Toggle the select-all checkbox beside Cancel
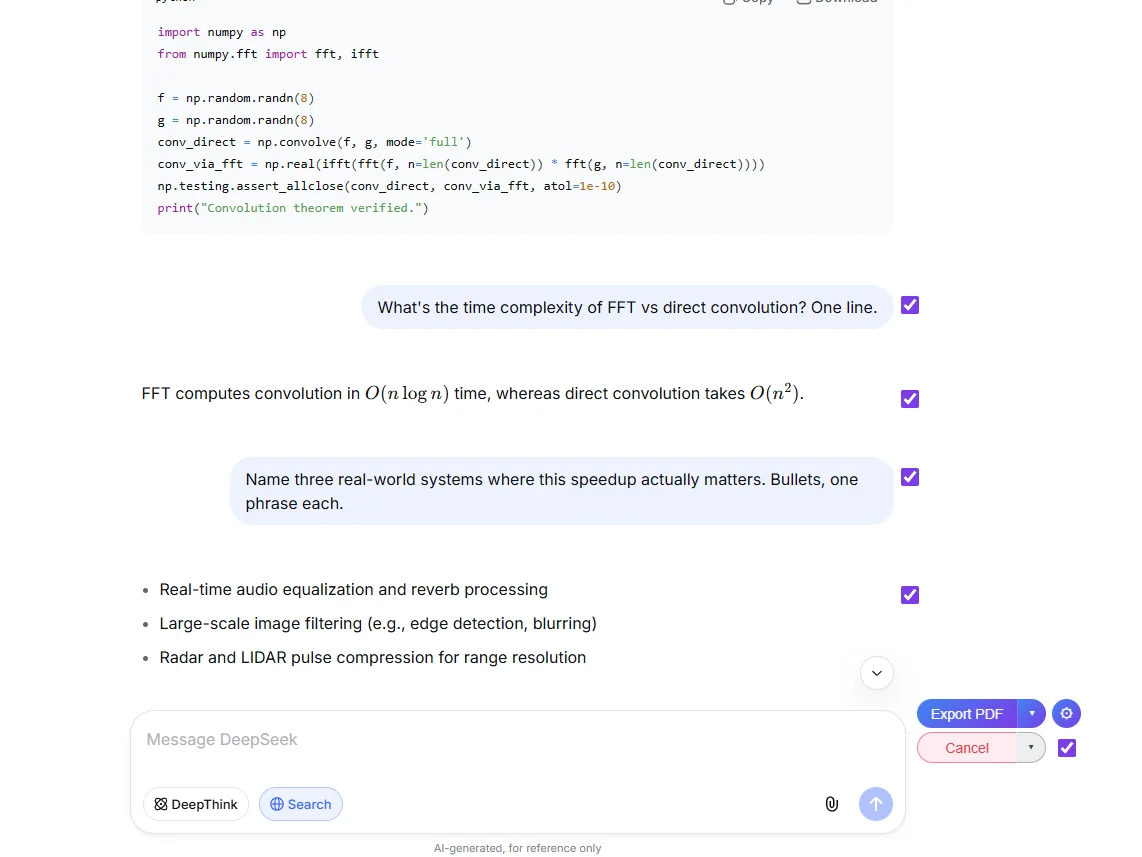The image size is (1142, 857). (1067, 748)
